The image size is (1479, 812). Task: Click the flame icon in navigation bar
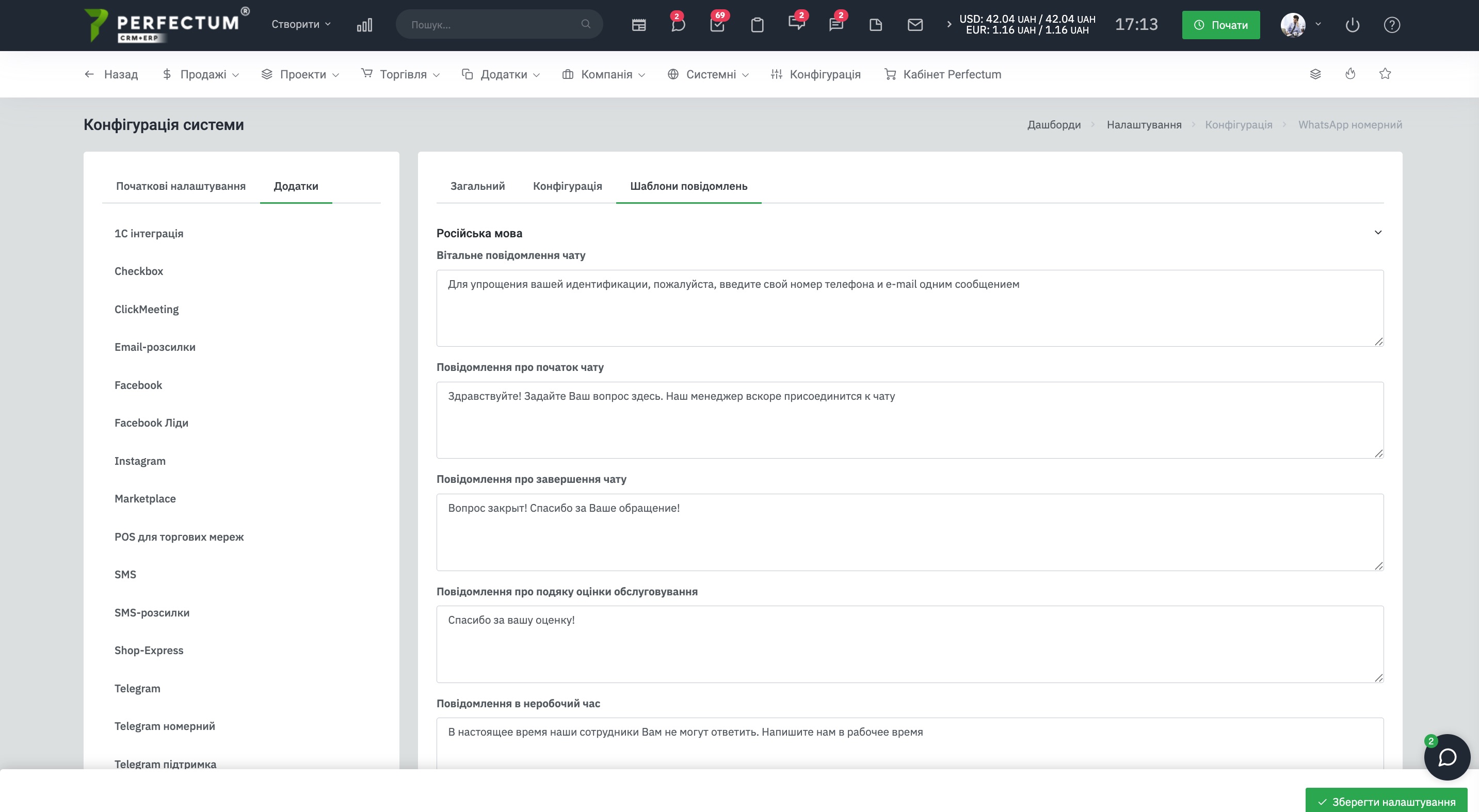tap(1351, 73)
